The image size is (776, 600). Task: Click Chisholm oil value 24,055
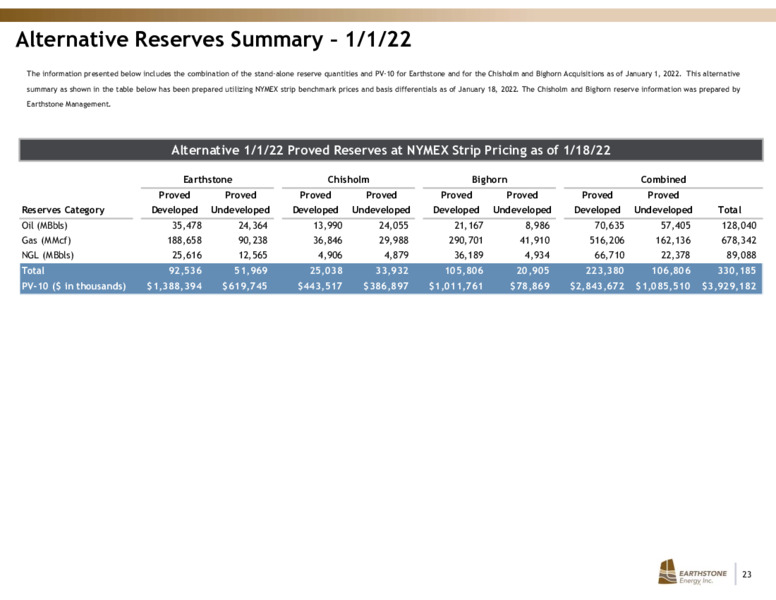tap(393, 226)
